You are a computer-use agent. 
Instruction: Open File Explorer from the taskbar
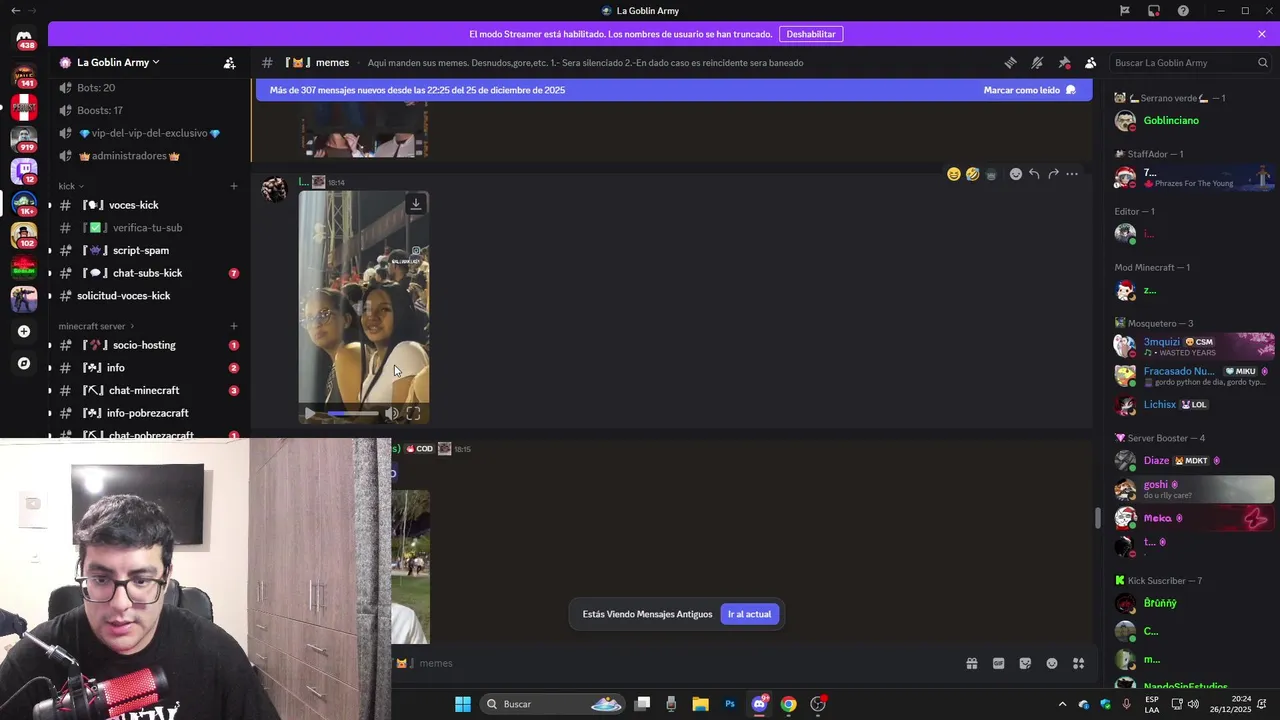point(700,704)
